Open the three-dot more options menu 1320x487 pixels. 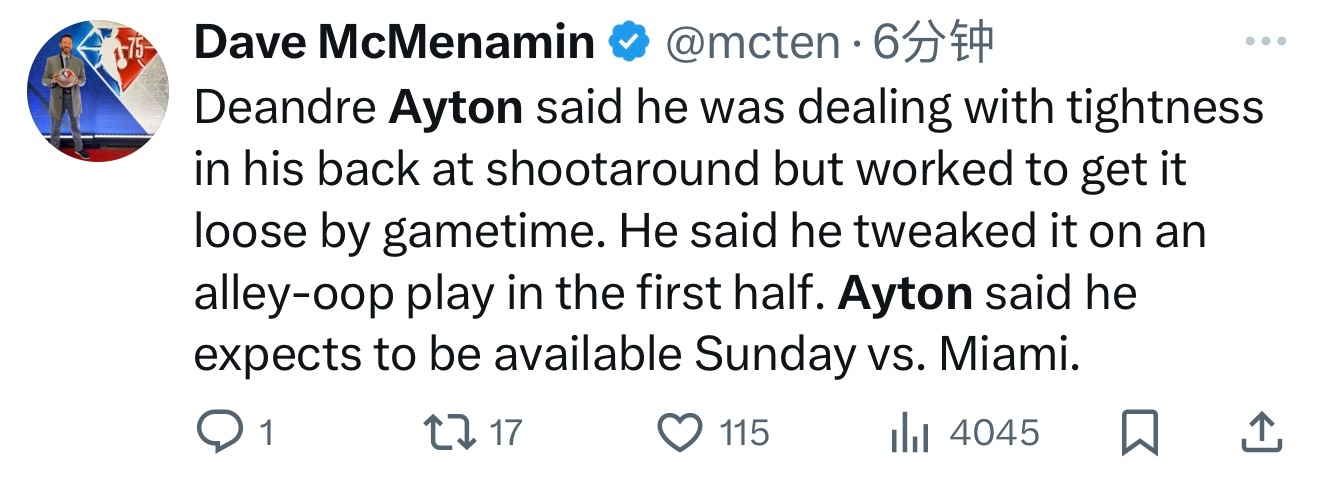(x=1265, y=43)
